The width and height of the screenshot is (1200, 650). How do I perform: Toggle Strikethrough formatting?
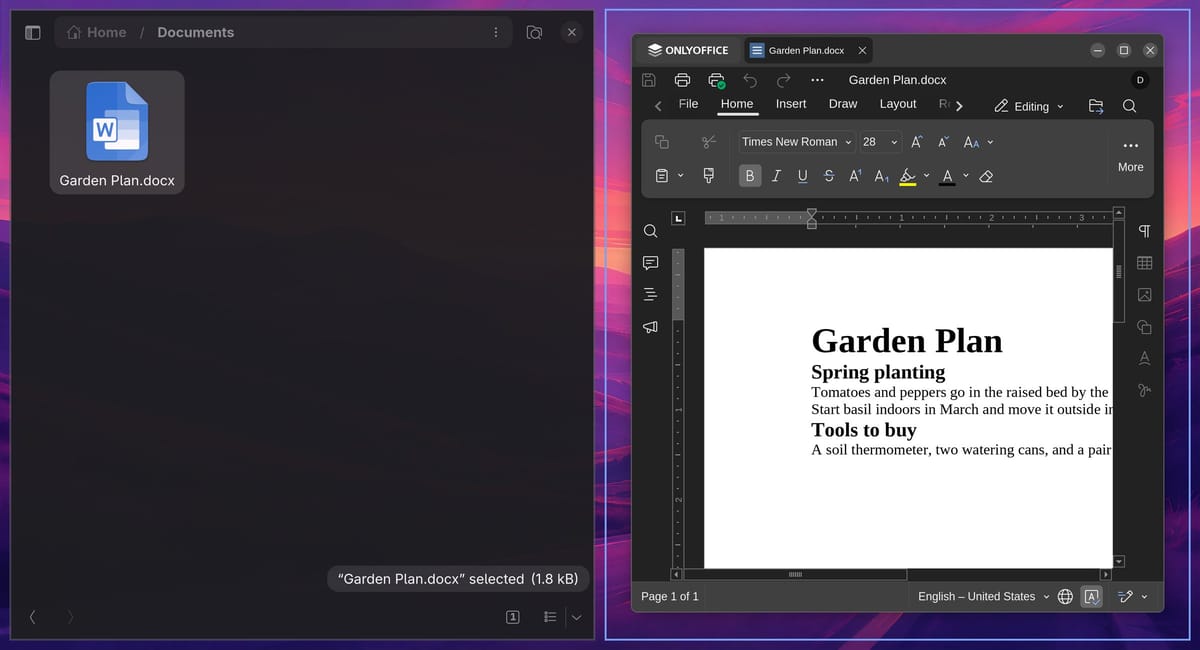(x=828, y=176)
